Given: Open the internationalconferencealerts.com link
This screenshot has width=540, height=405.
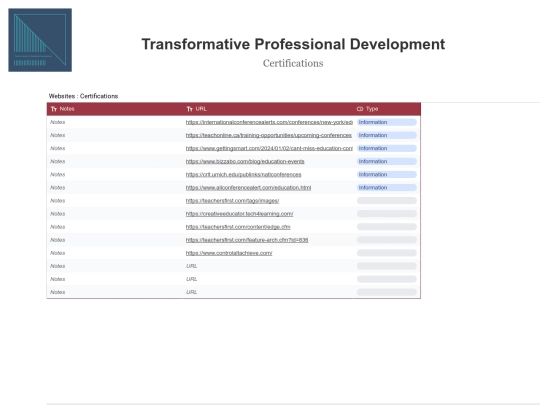Looking at the screenshot, I should click(x=269, y=122).
